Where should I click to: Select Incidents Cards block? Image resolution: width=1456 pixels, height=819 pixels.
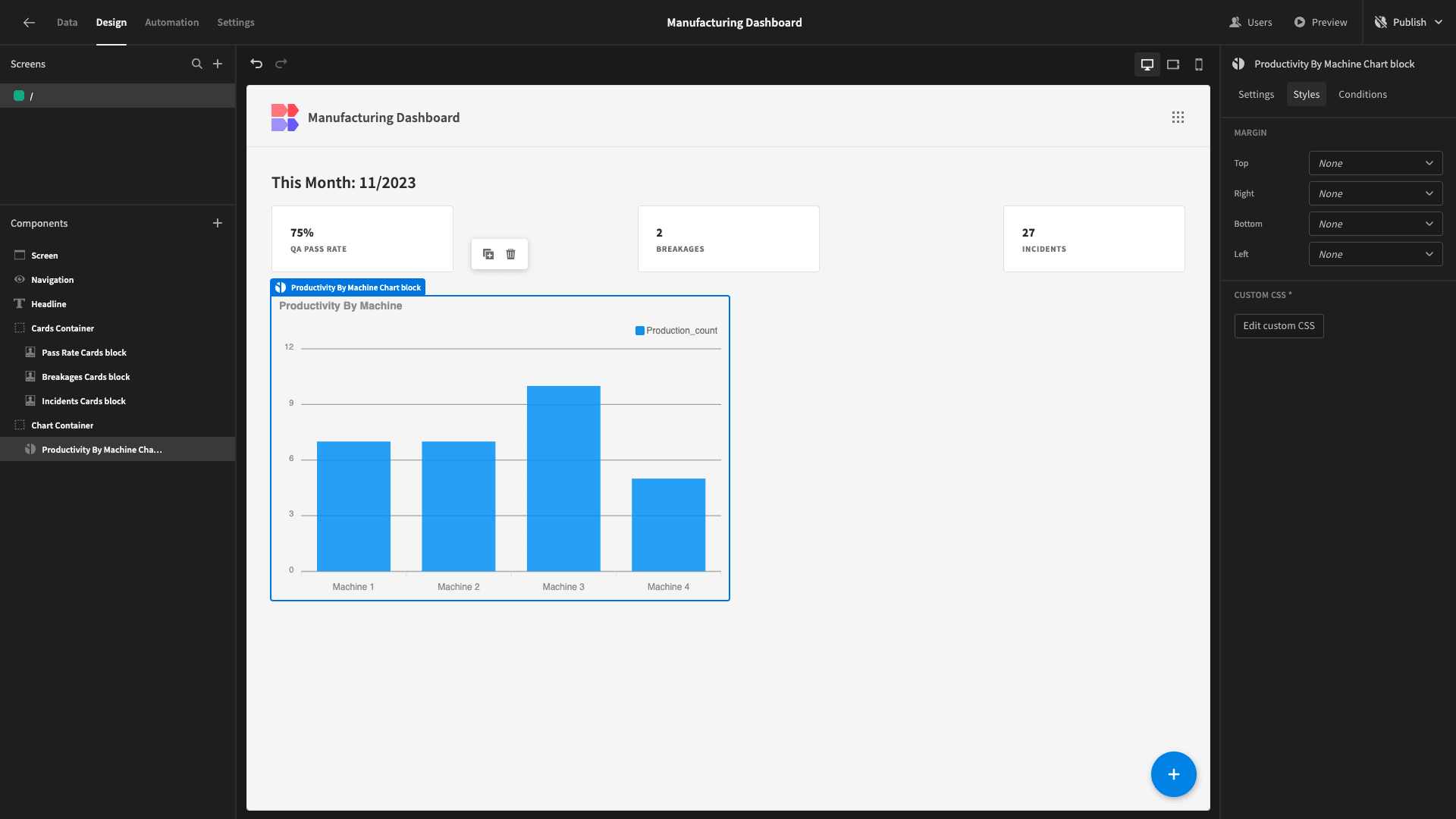point(118,401)
